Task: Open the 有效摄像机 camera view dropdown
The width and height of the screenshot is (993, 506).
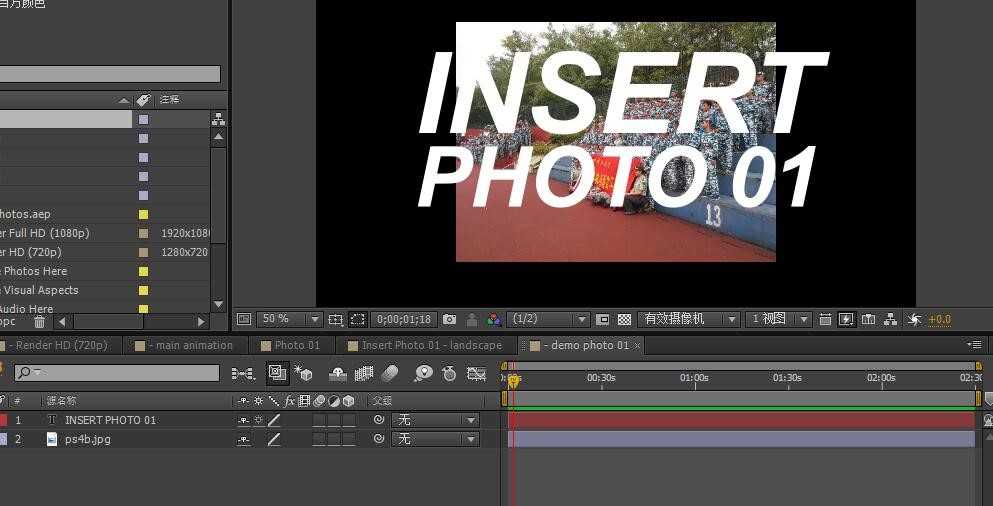Action: point(688,320)
